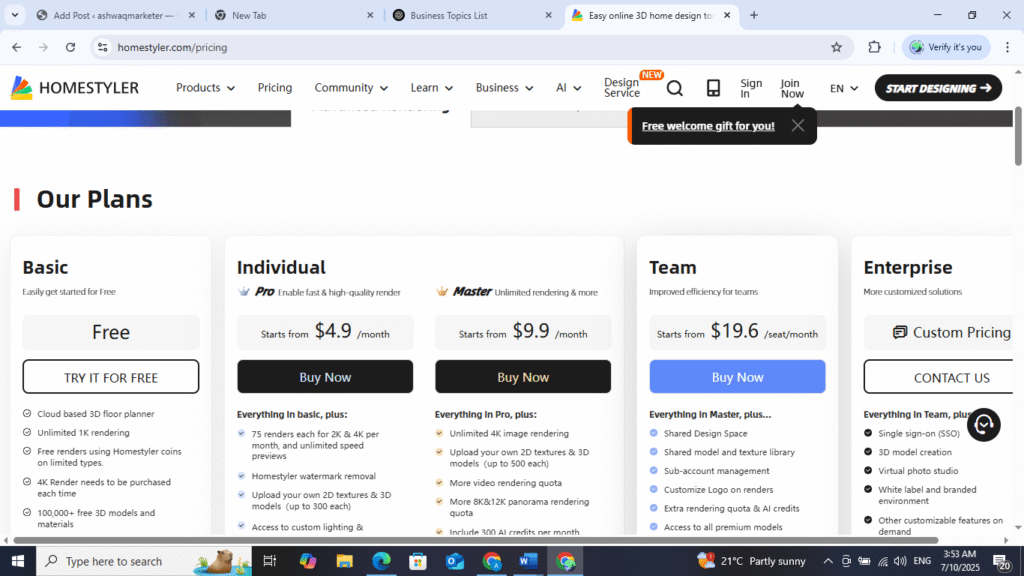Open the Pricing menu item
The image size is (1024, 576).
pyautogui.click(x=275, y=88)
